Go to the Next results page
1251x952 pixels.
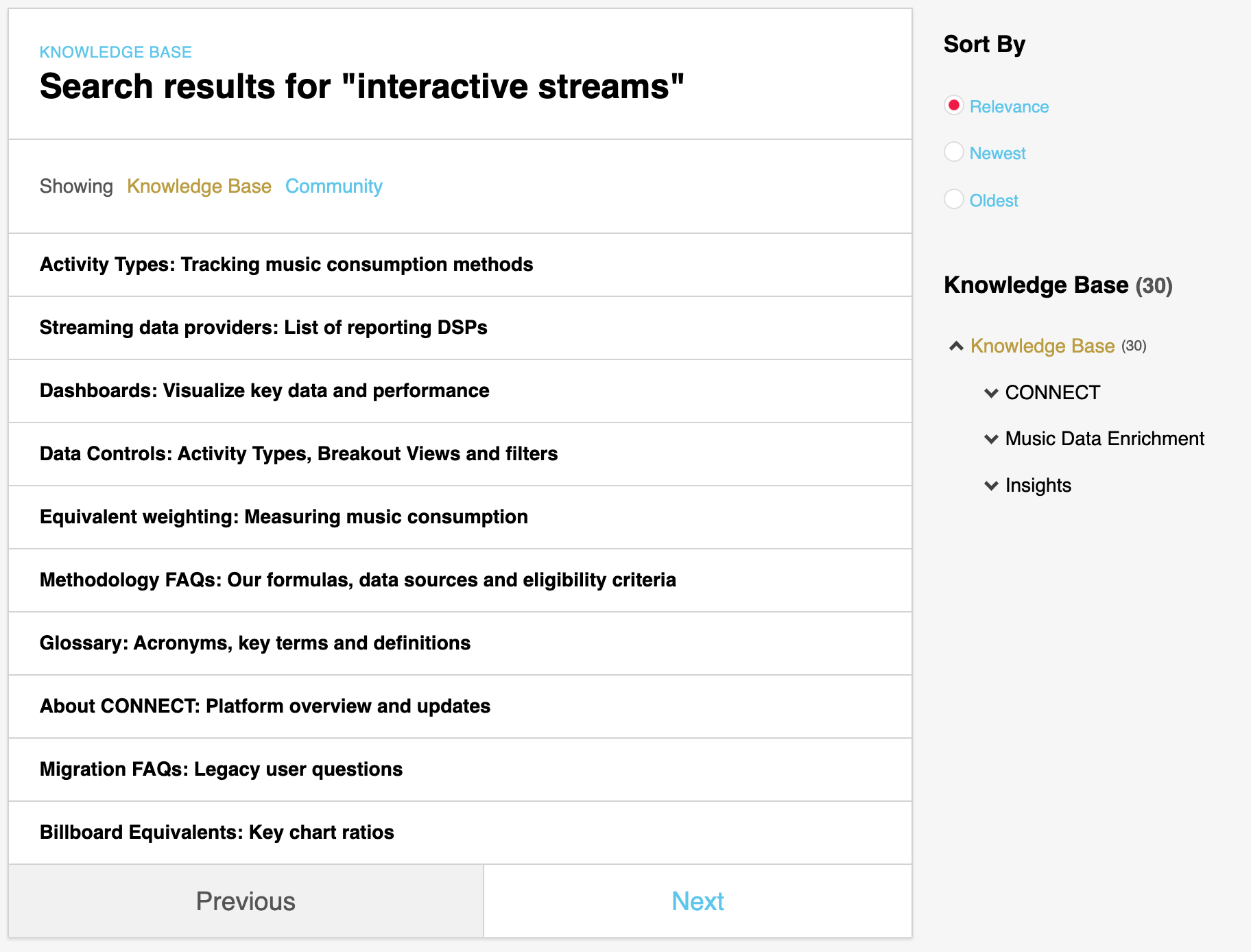[x=698, y=901]
